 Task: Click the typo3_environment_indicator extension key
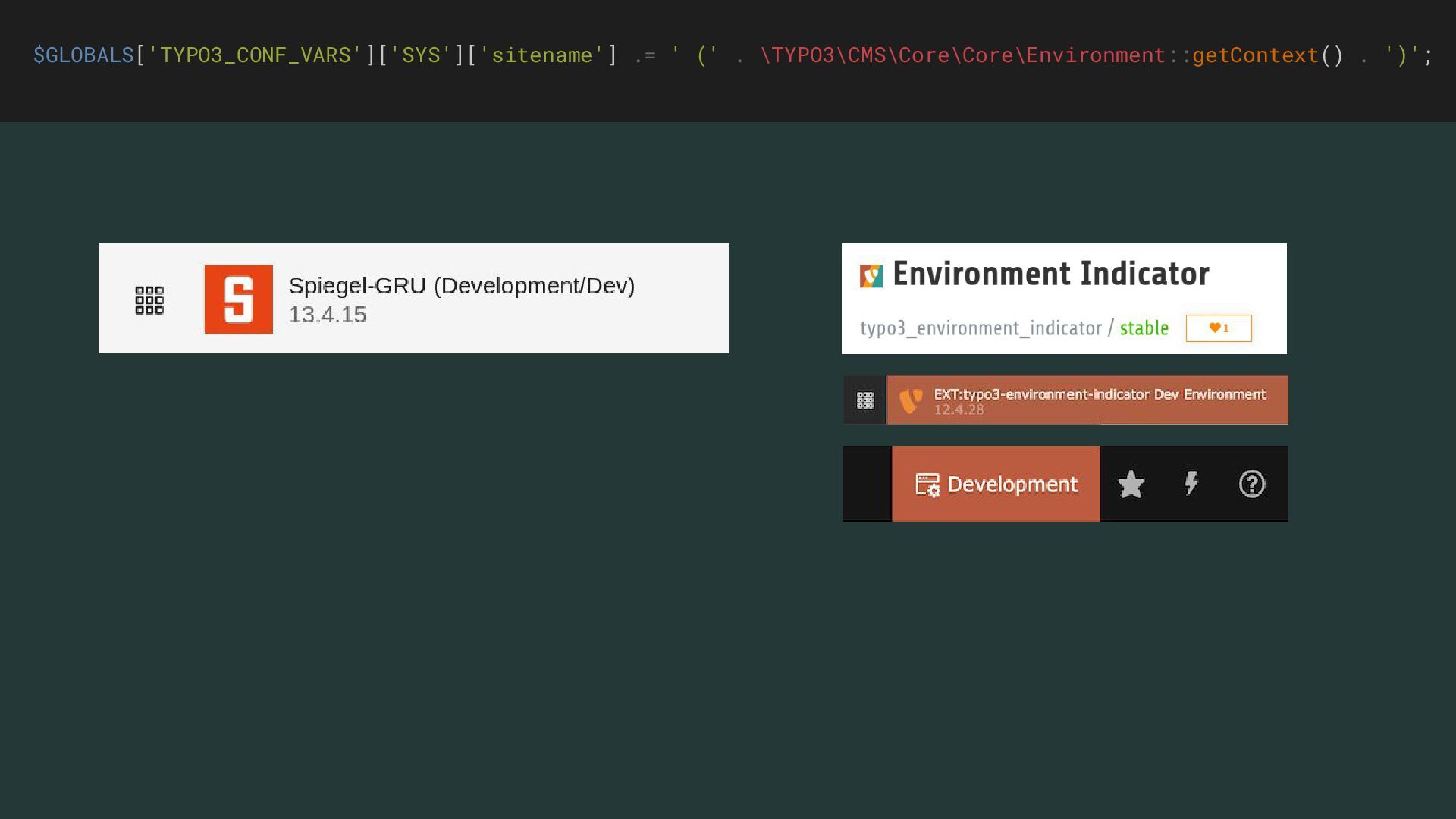pos(980,328)
